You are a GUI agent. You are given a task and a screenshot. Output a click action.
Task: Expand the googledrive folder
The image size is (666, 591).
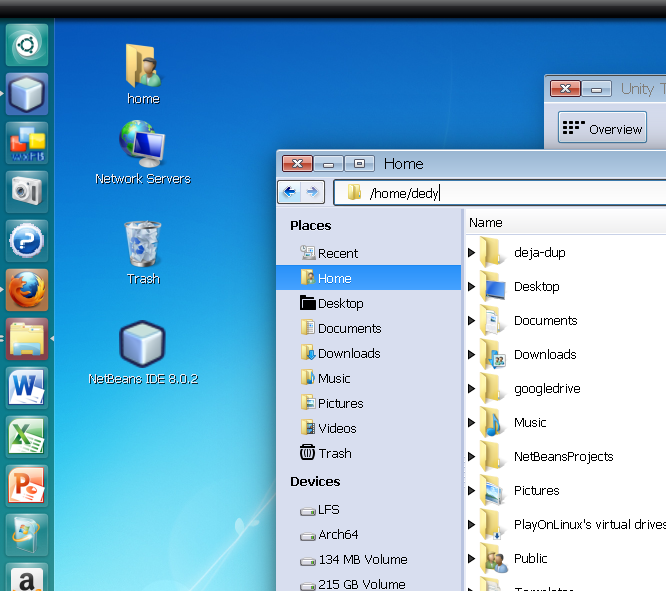point(471,388)
